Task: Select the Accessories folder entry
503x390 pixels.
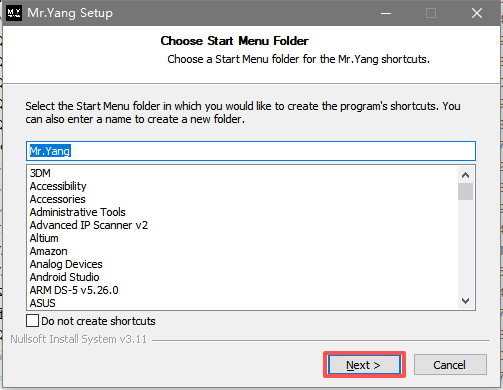Action: coord(58,199)
